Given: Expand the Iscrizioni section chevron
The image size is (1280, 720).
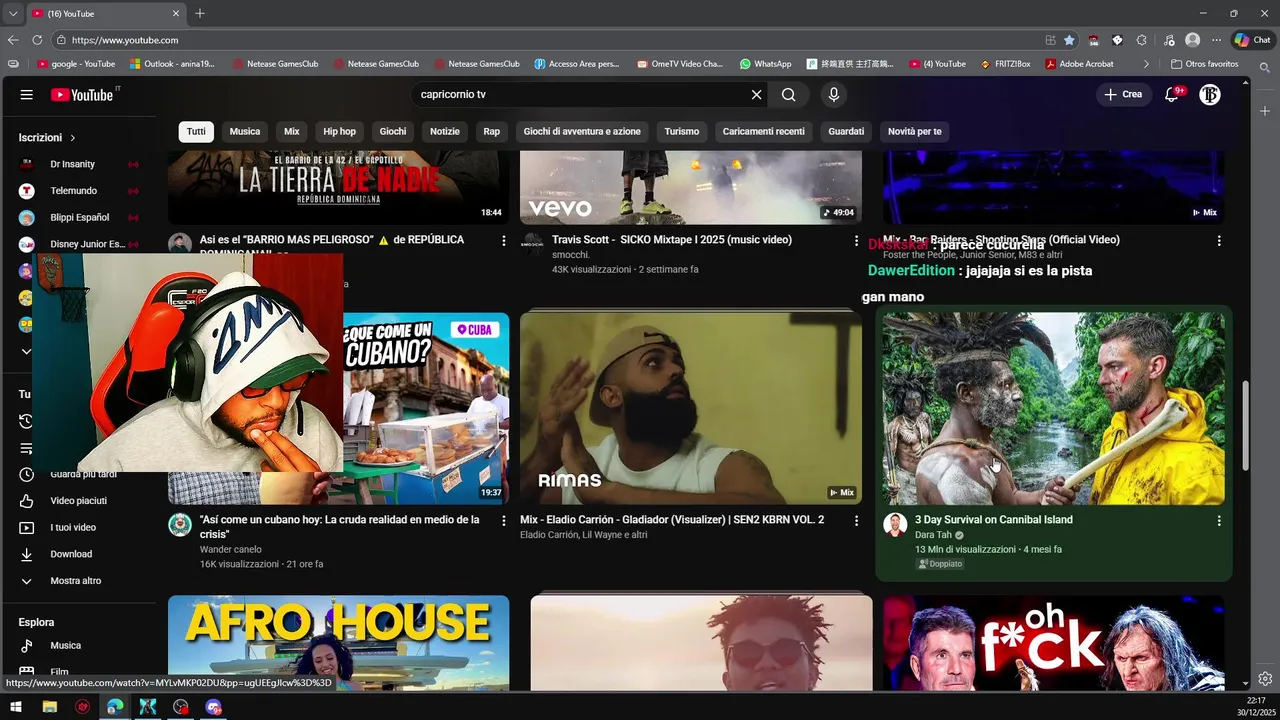Looking at the screenshot, I should (73, 138).
